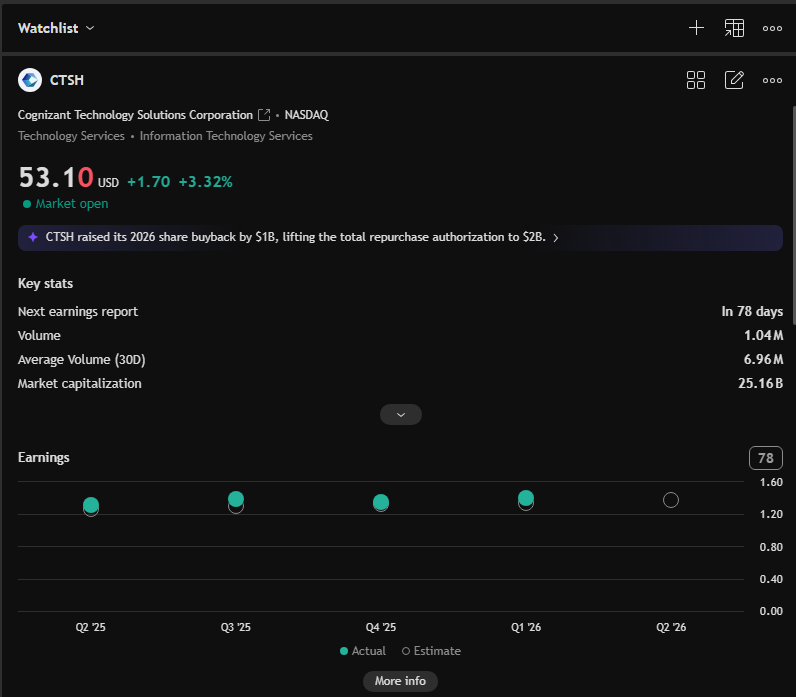796x697 pixels.
Task: Click the In 78 days value
Action: tap(752, 312)
